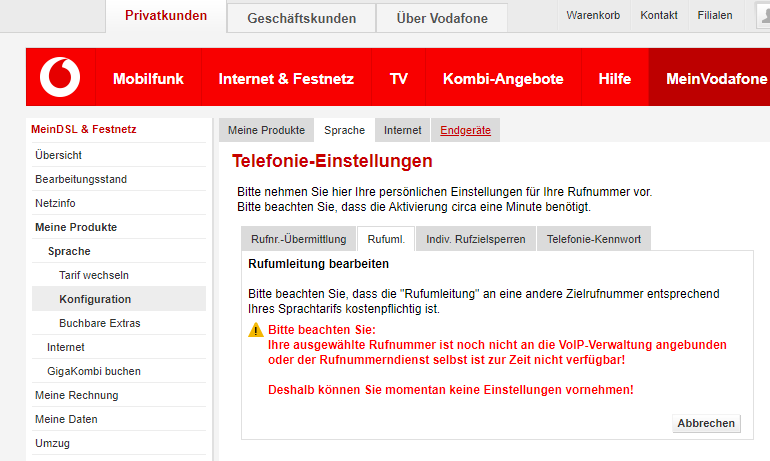The image size is (770, 461).
Task: Open Tarif wechseln in the sidebar
Action: (x=119, y=275)
